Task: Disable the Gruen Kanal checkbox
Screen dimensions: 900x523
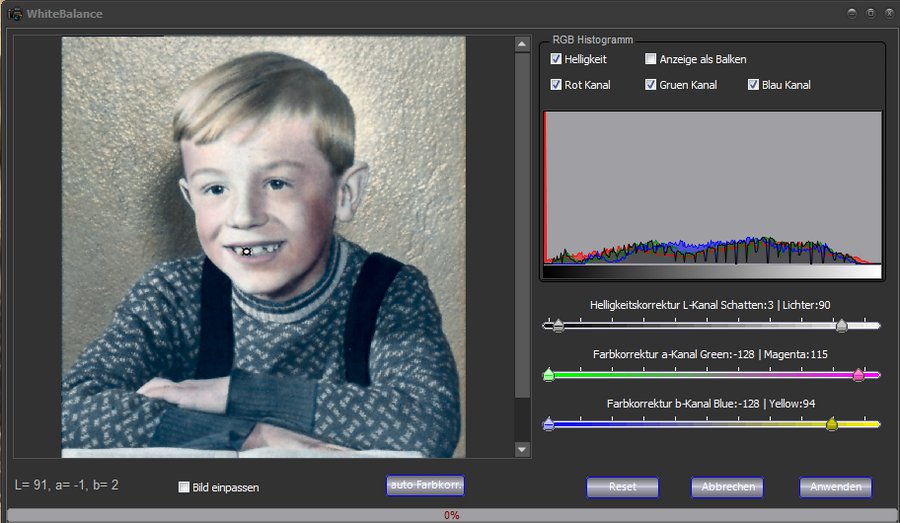Action: (651, 85)
